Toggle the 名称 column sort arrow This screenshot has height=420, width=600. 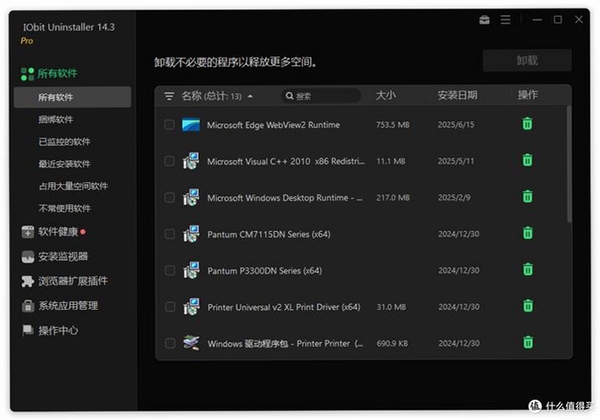[250, 96]
